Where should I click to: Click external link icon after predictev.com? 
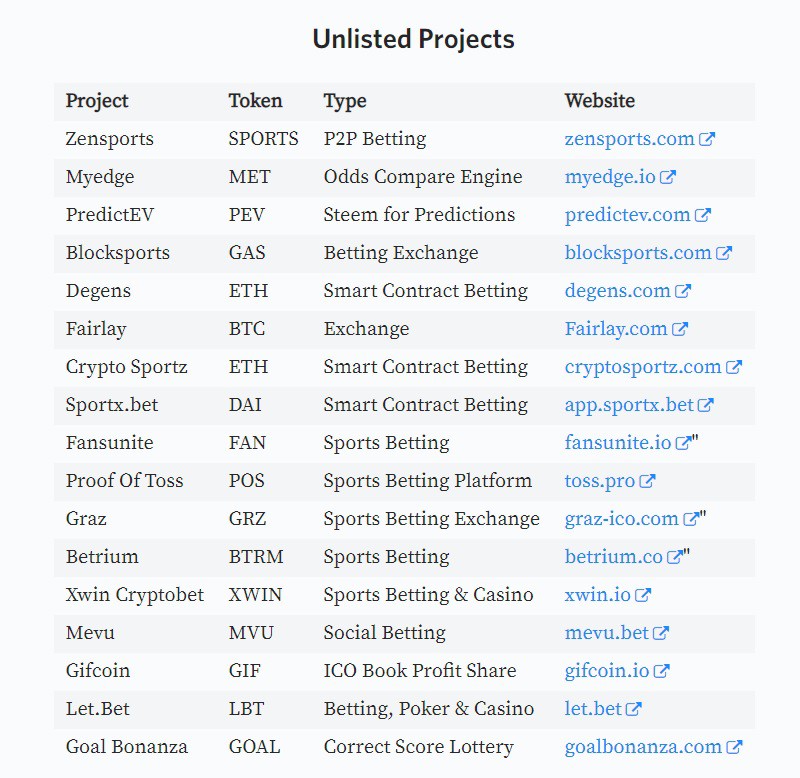[703, 215]
